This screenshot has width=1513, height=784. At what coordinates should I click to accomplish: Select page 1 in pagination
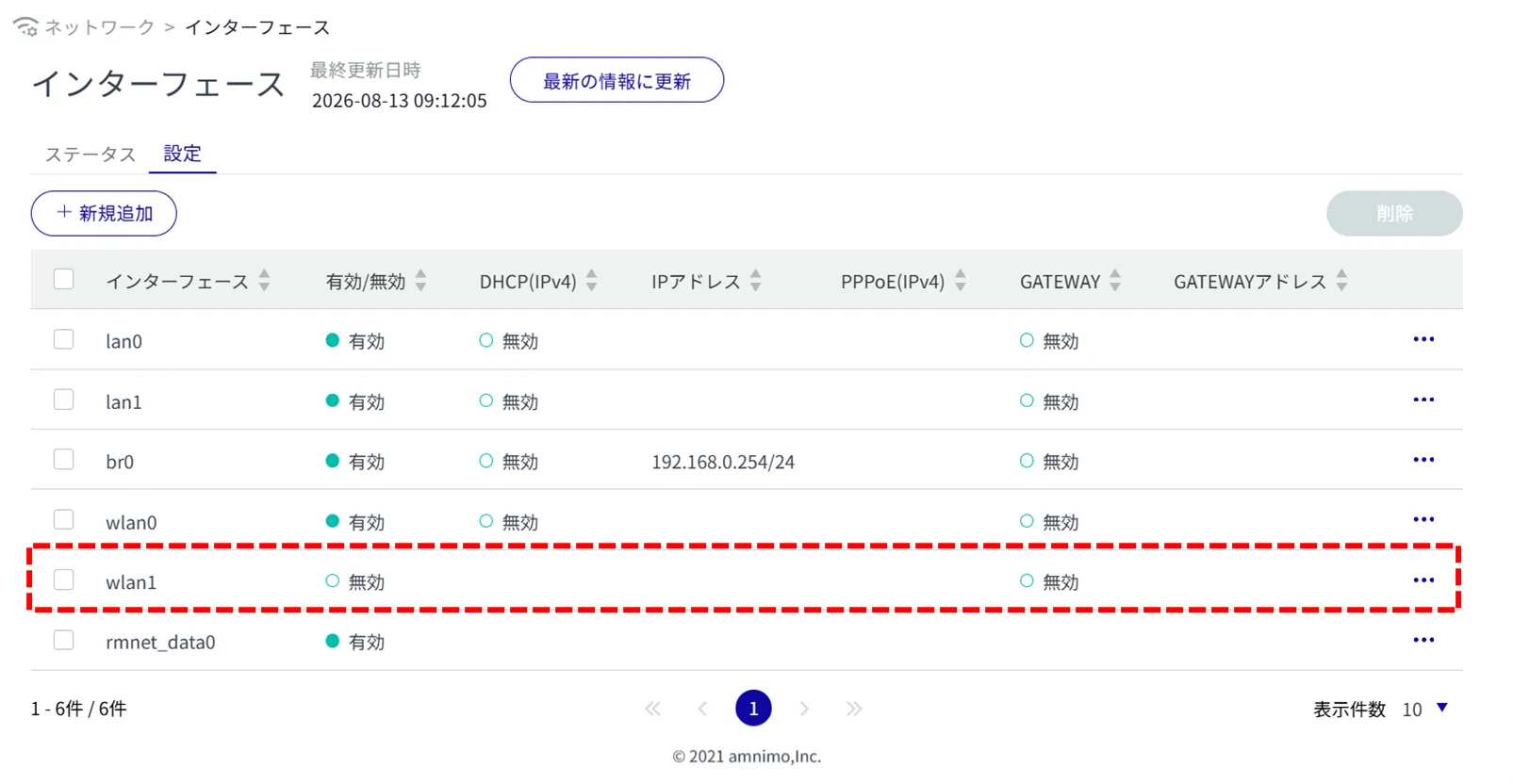pos(753,709)
